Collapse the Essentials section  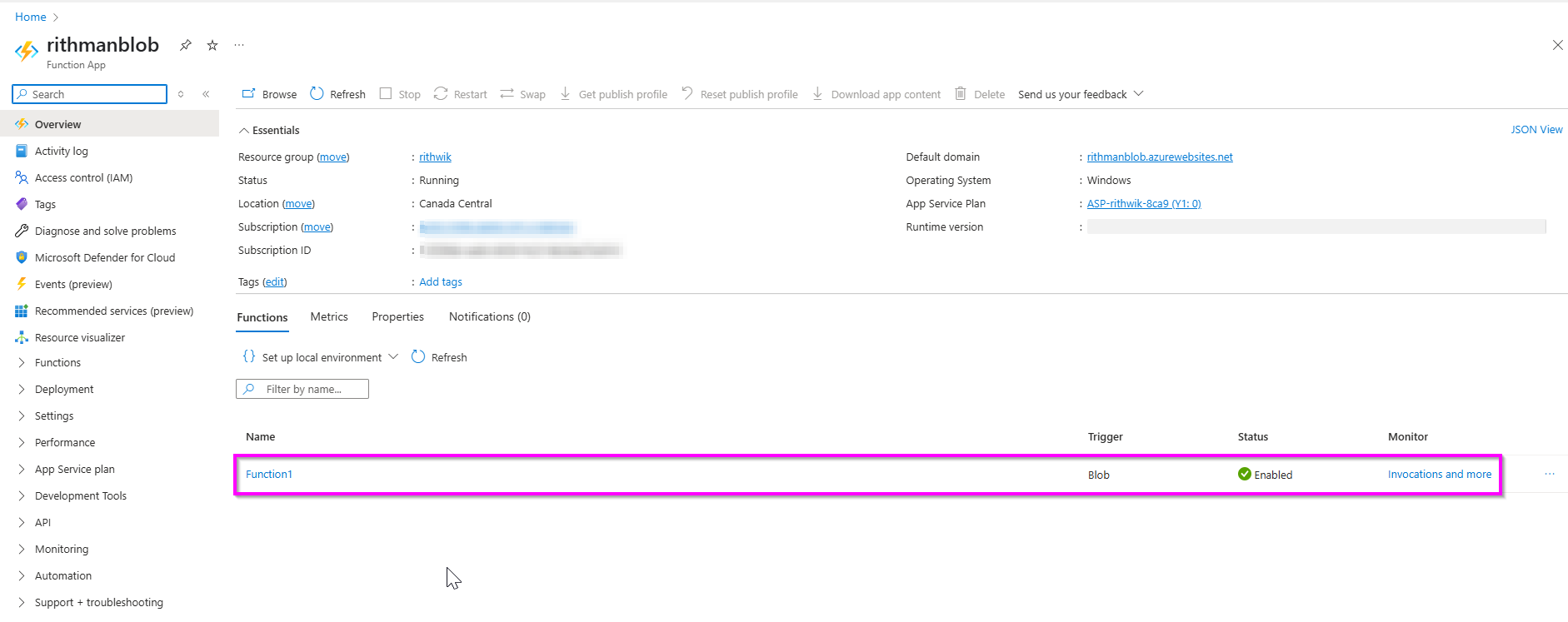pos(269,130)
